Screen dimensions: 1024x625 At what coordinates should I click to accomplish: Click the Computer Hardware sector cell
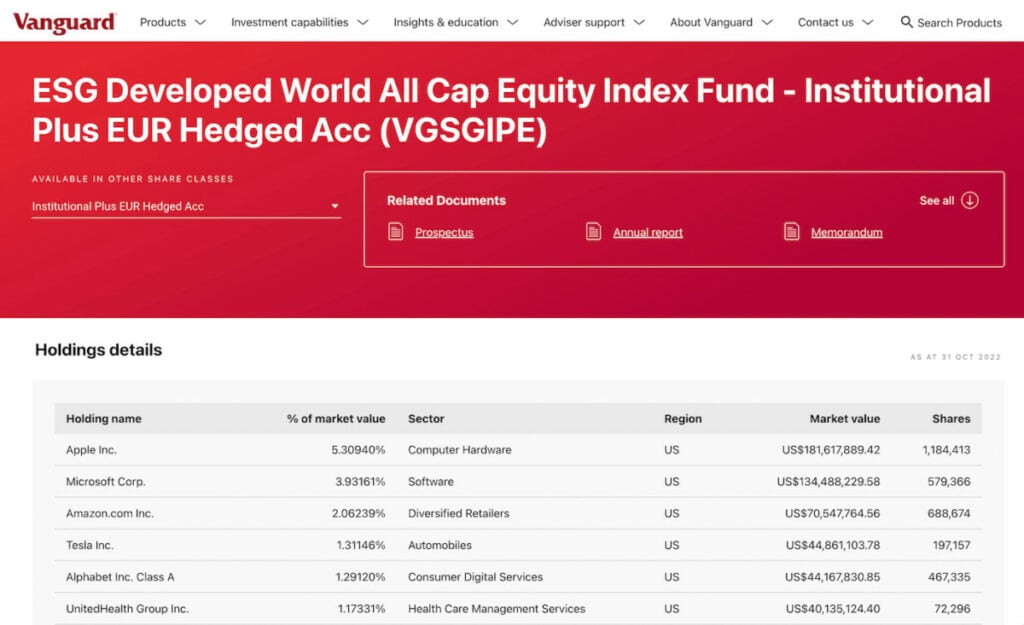pos(460,450)
